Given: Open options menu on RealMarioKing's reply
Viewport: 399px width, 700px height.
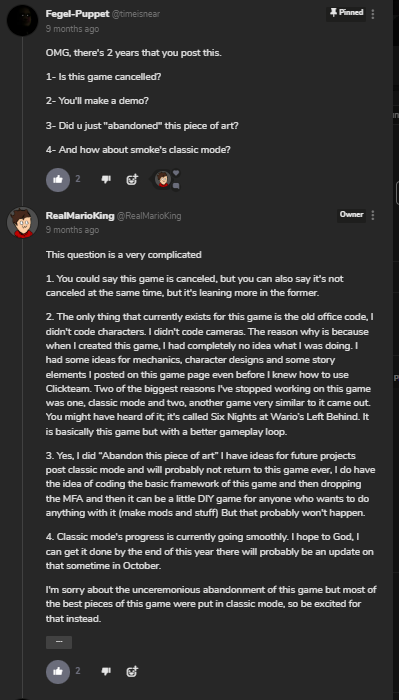Looking at the screenshot, I should (x=373, y=215).
